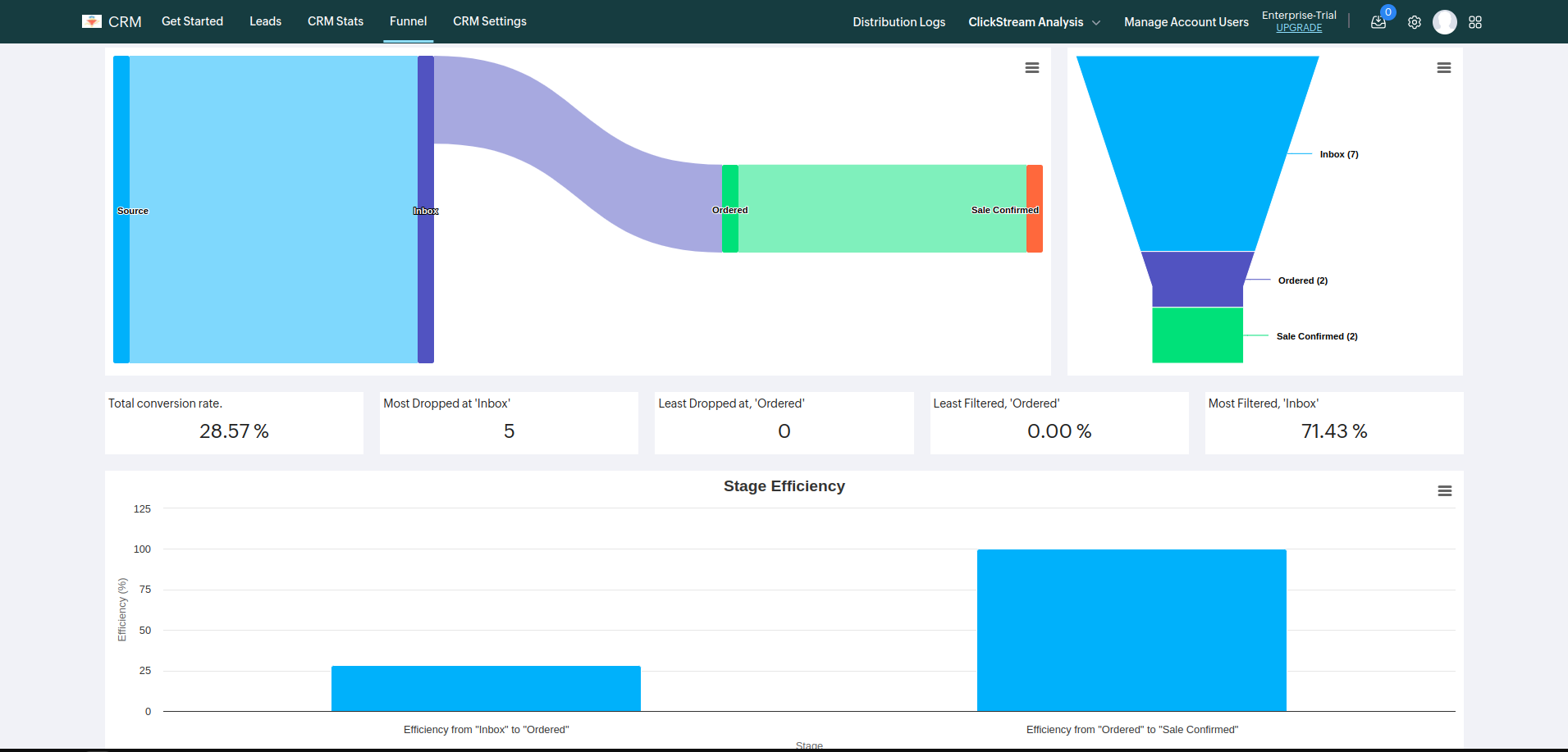This screenshot has height=752, width=1568.
Task: Open the Leads tab
Action: (265, 21)
